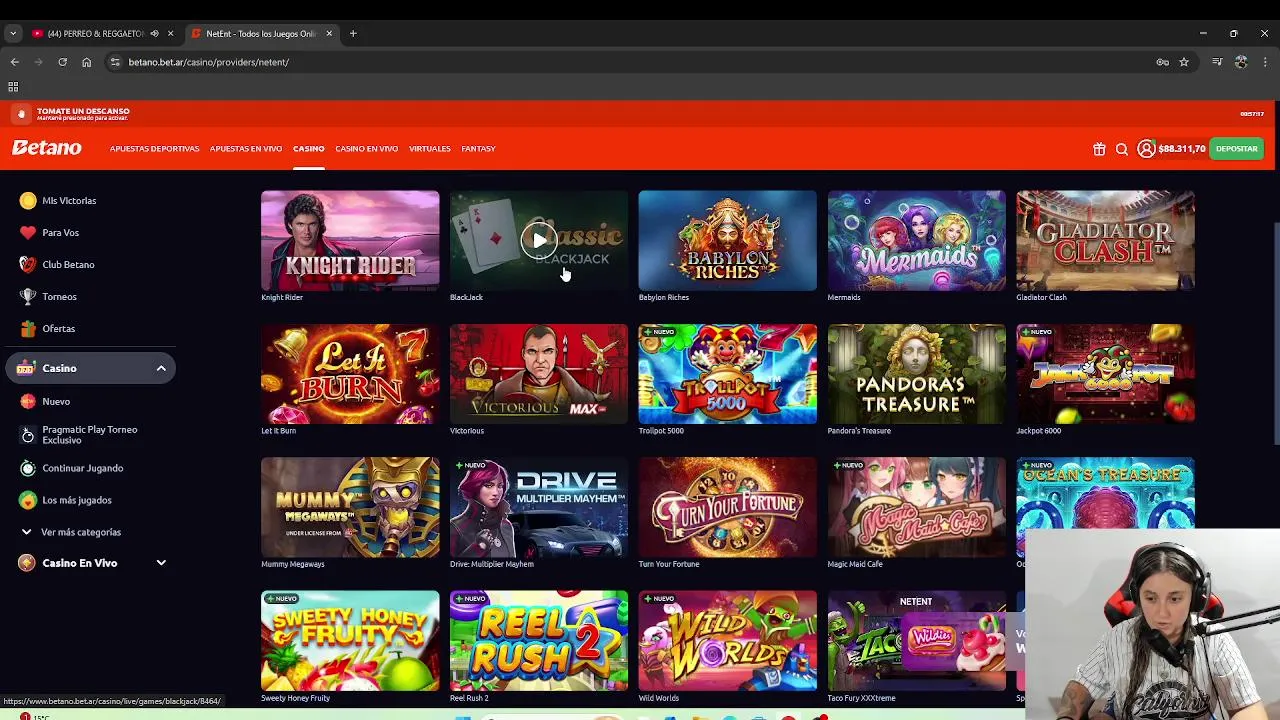This screenshot has width=1280, height=720.
Task: Click the hand icon for Tomate un descanso
Action: (21, 114)
